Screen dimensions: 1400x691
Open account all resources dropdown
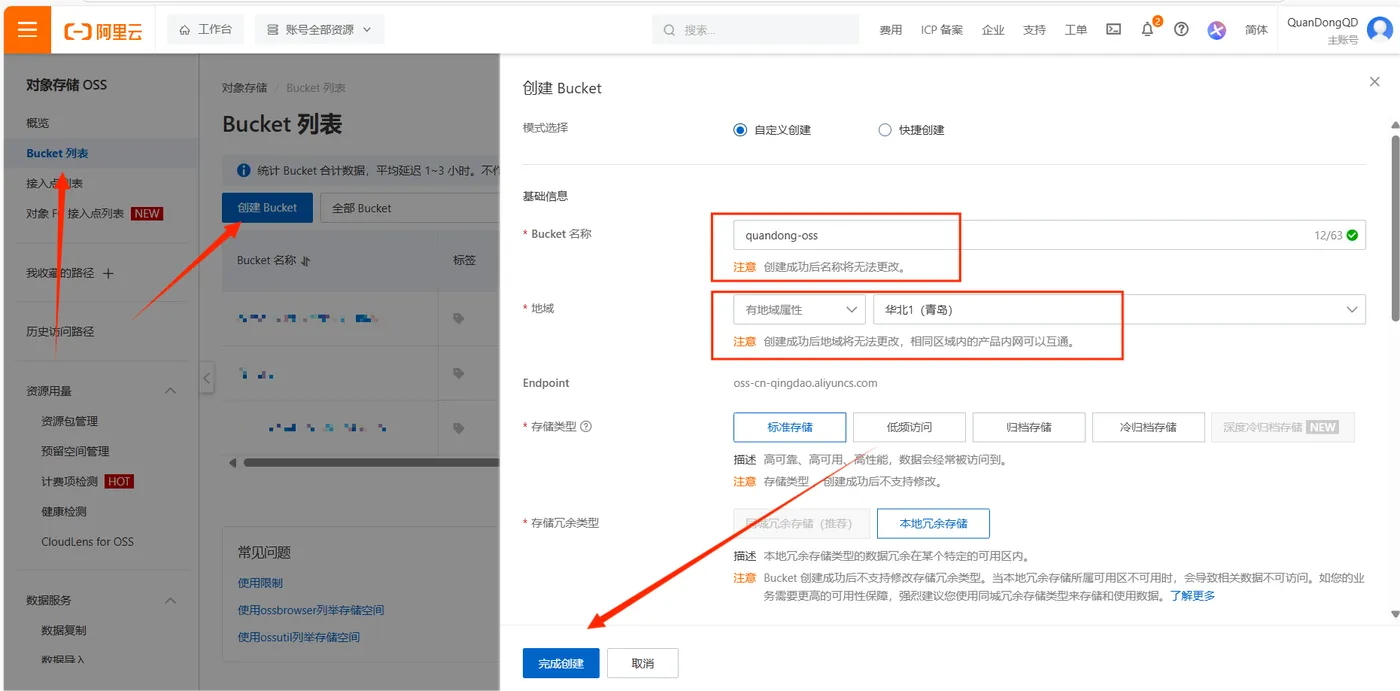[319, 30]
